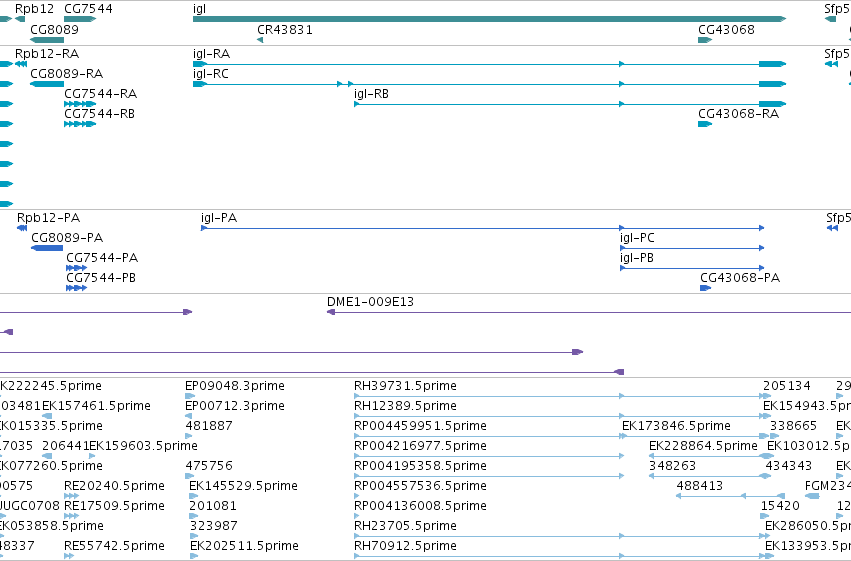Click feature 205134 label
The image size is (851, 561).
pyautogui.click(x=786, y=386)
